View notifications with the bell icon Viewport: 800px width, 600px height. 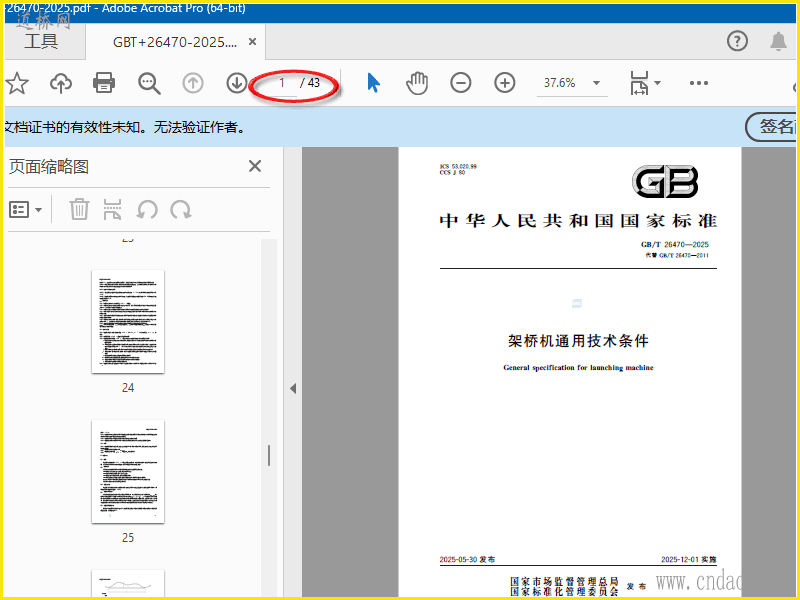coord(778,41)
